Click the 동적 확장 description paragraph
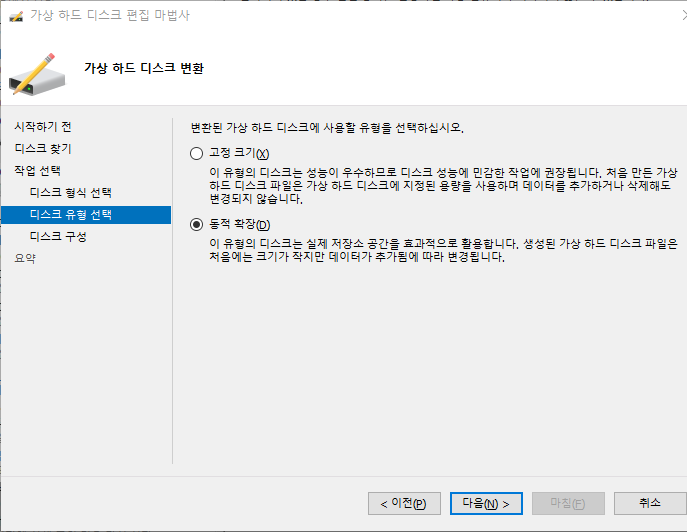The height and width of the screenshot is (532, 687). (x=443, y=250)
